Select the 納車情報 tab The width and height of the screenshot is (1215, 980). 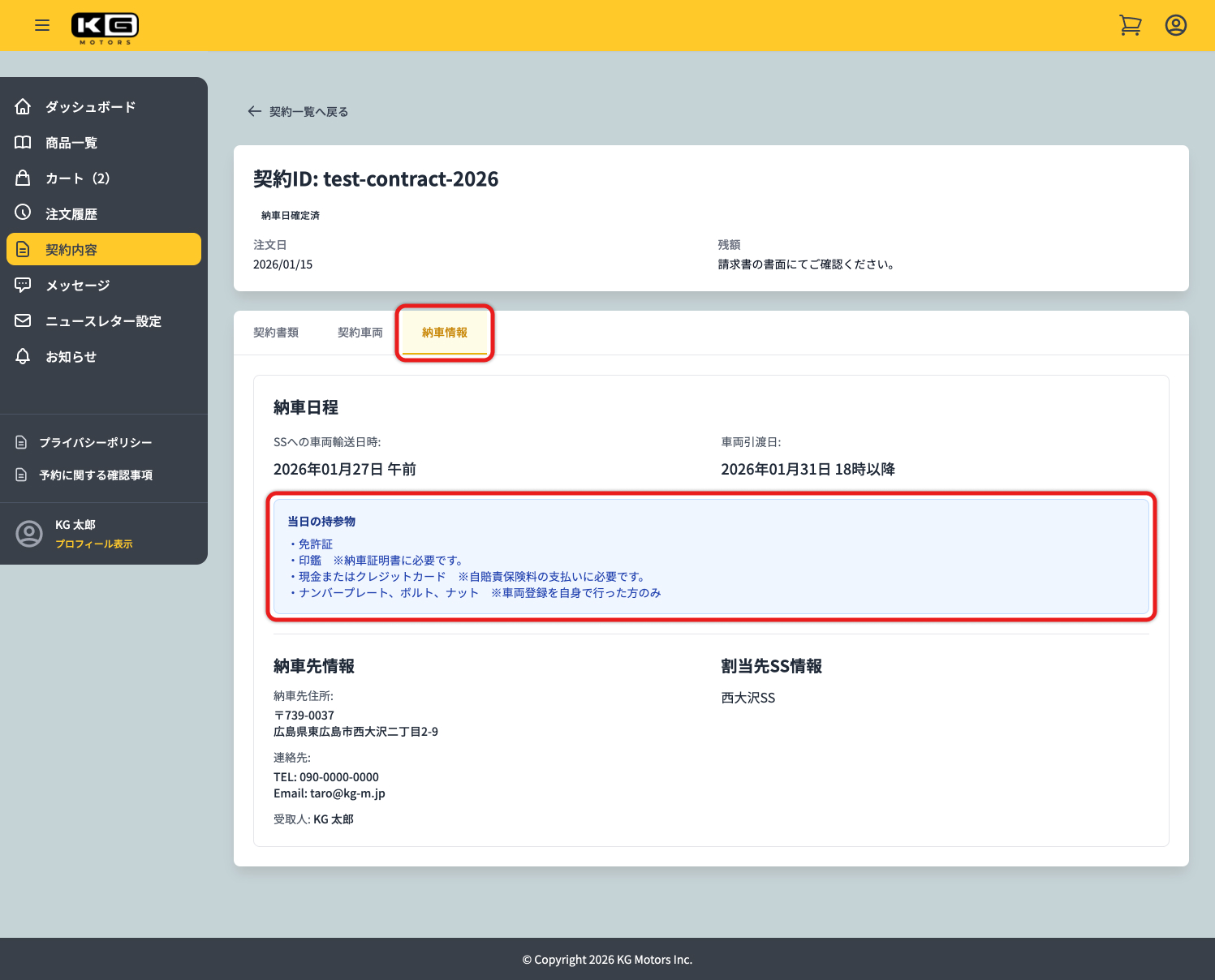click(x=445, y=333)
